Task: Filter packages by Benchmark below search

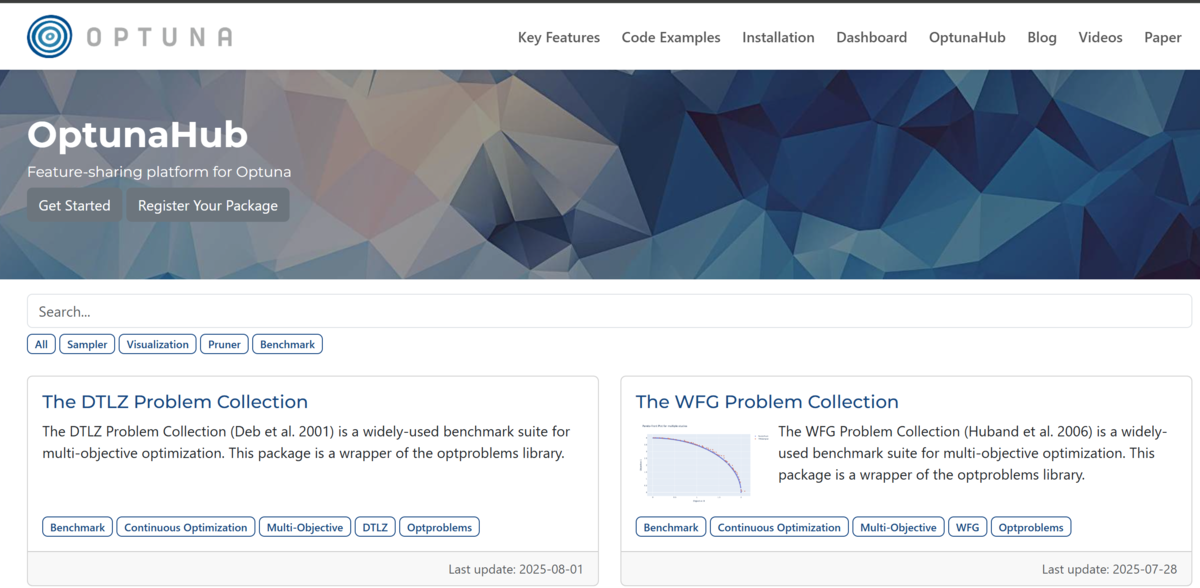Action: (287, 344)
